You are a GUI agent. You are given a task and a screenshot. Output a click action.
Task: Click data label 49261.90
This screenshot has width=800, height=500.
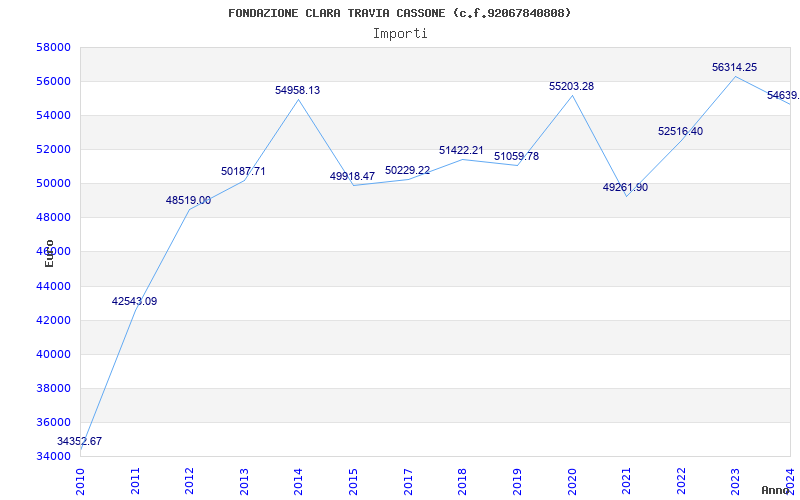(626, 187)
